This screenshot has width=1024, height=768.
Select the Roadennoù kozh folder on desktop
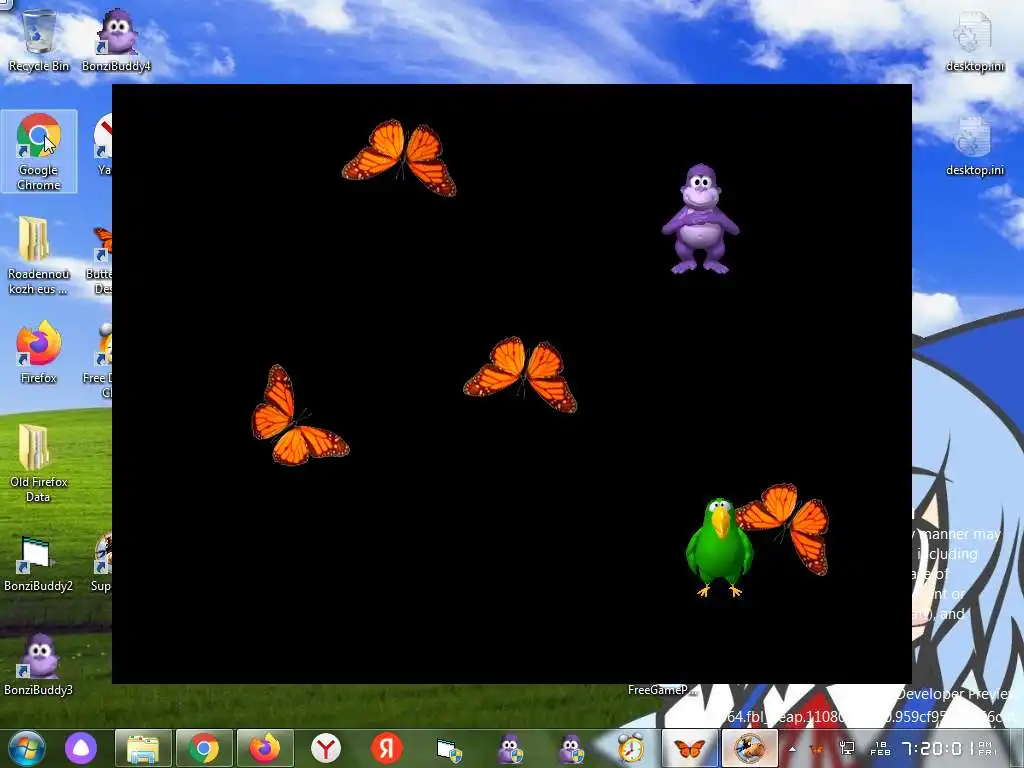pos(39,255)
